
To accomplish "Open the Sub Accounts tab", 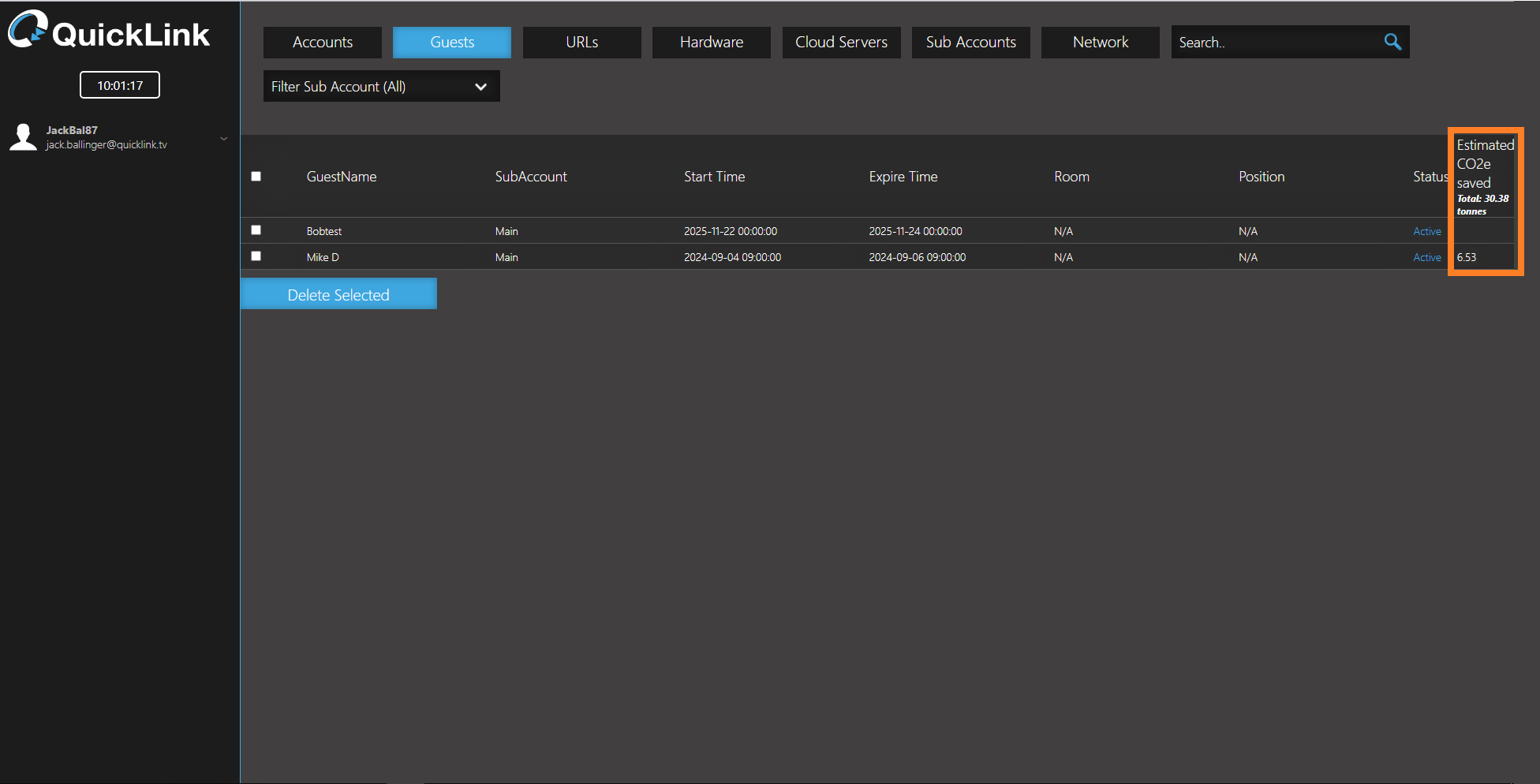I will (970, 43).
